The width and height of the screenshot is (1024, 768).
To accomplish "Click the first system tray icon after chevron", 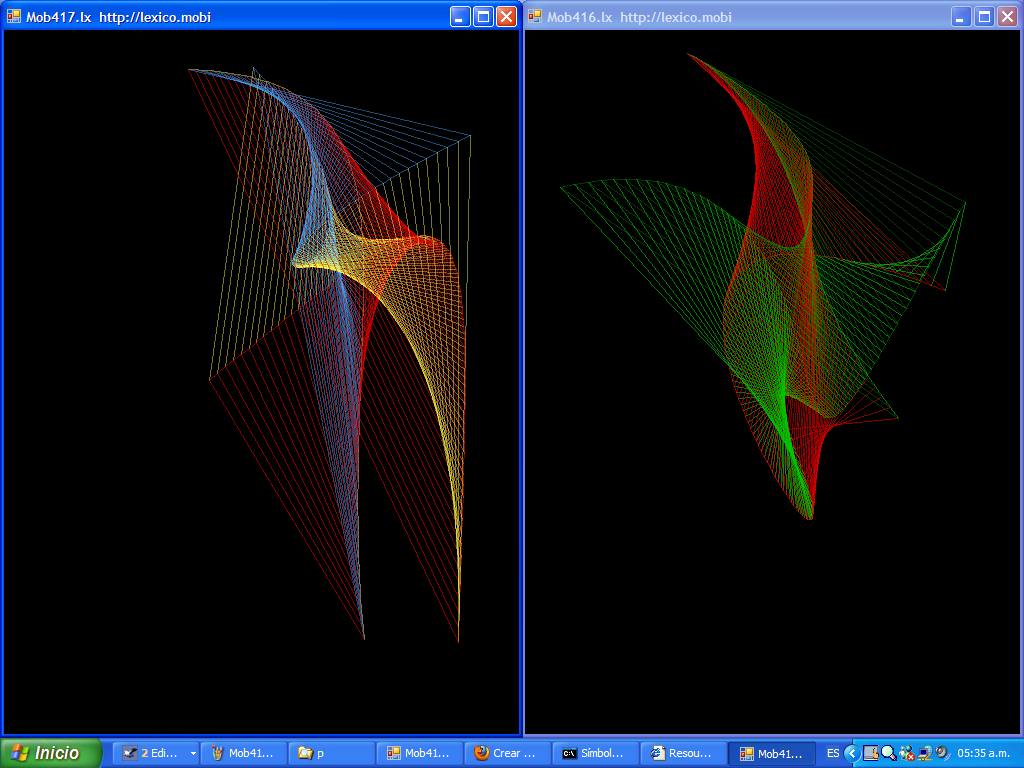I will tap(870, 753).
